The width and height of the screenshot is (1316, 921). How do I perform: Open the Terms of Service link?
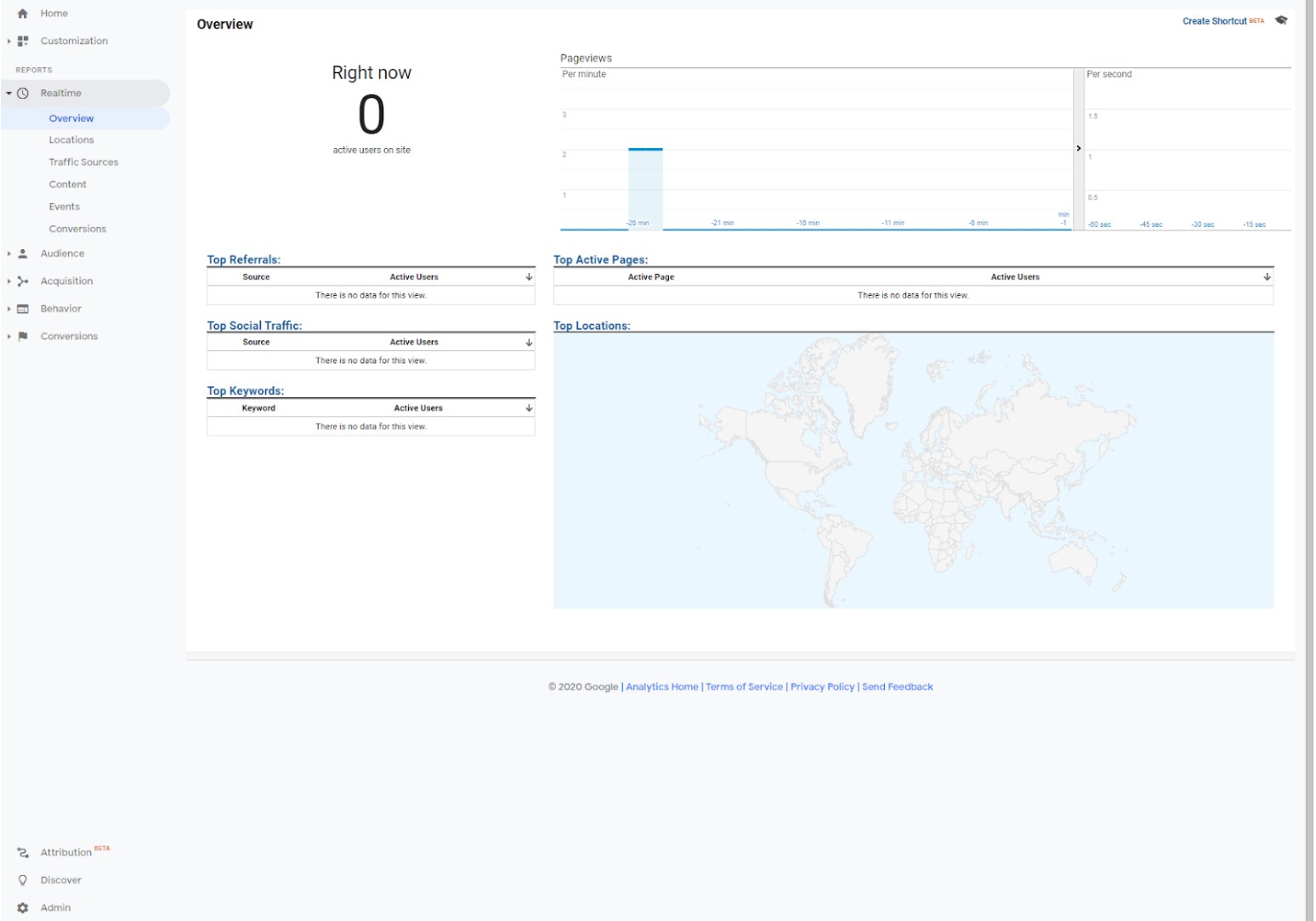pyautogui.click(x=744, y=687)
